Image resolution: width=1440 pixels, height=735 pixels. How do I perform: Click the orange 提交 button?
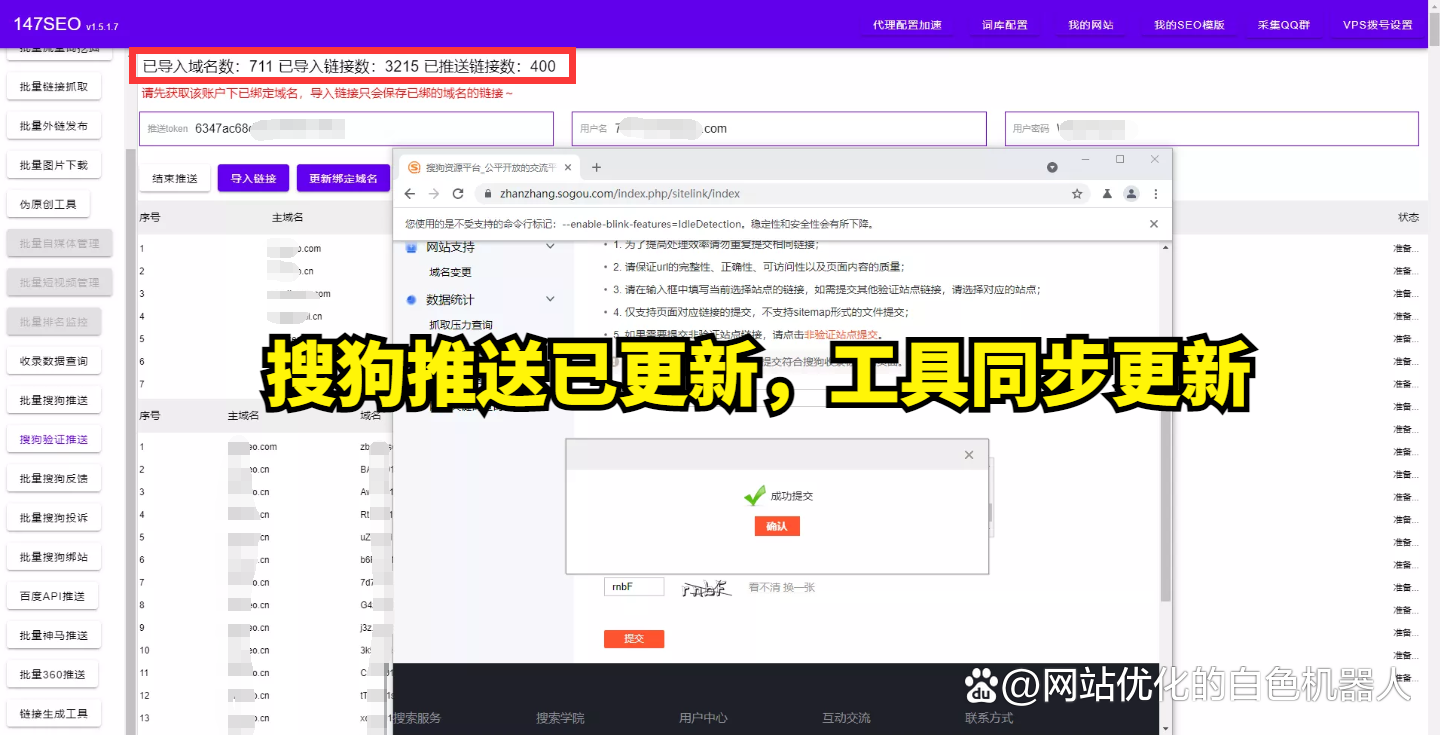click(634, 638)
